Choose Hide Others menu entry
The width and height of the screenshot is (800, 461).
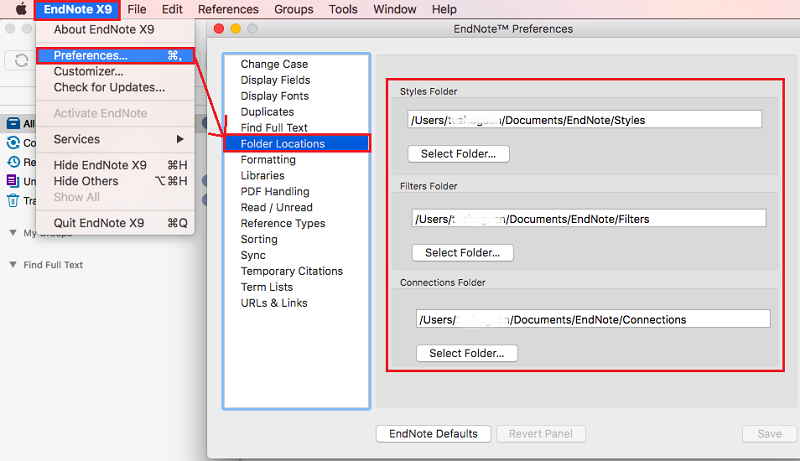point(115,181)
